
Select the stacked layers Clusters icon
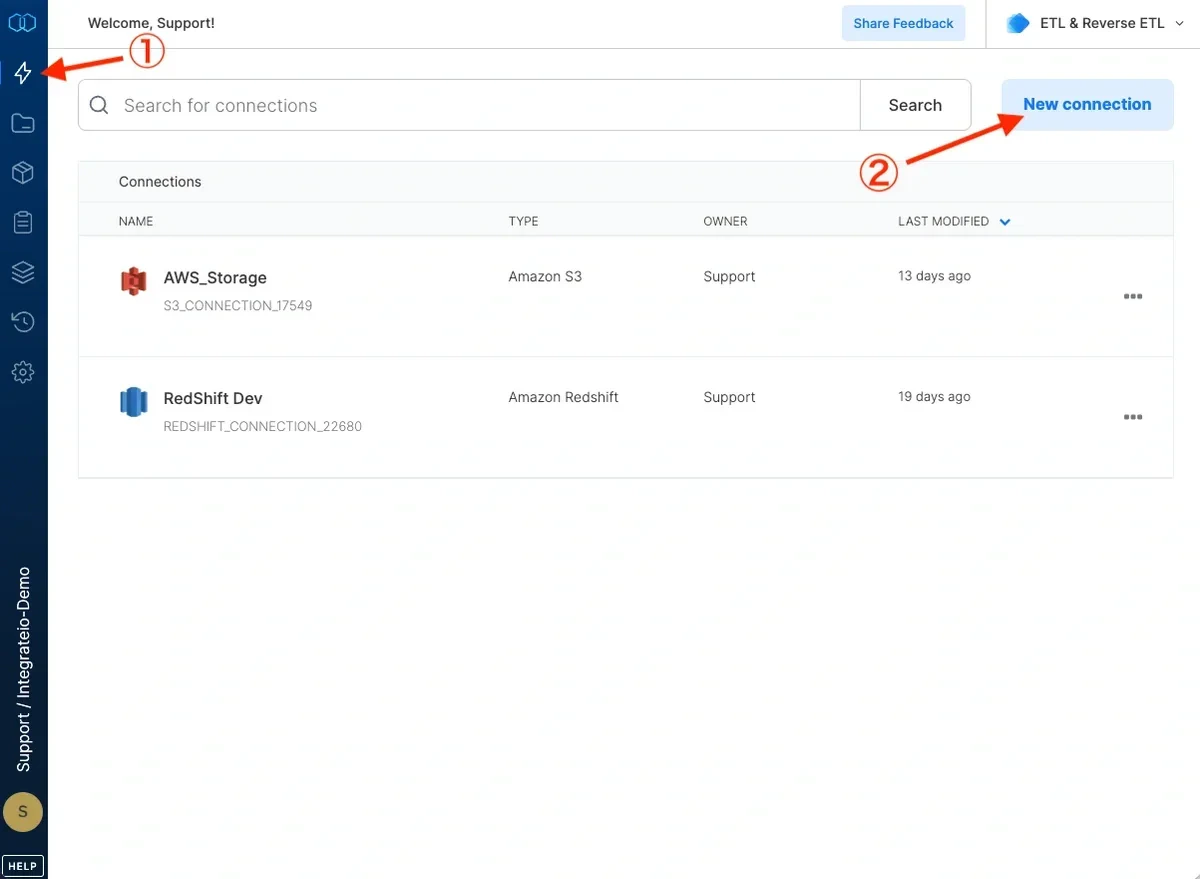coord(23,271)
